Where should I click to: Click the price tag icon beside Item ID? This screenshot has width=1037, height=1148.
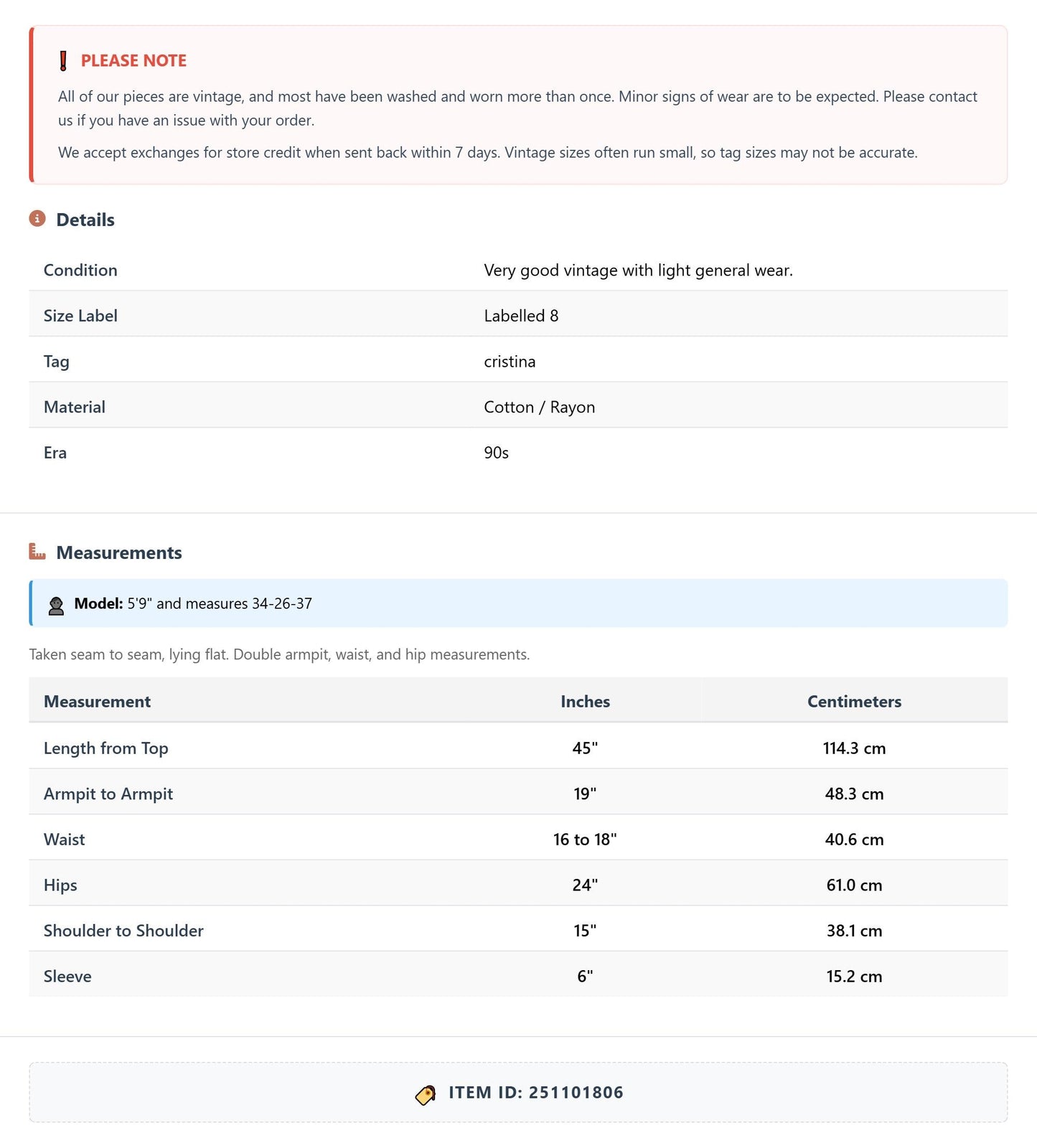tap(426, 1094)
